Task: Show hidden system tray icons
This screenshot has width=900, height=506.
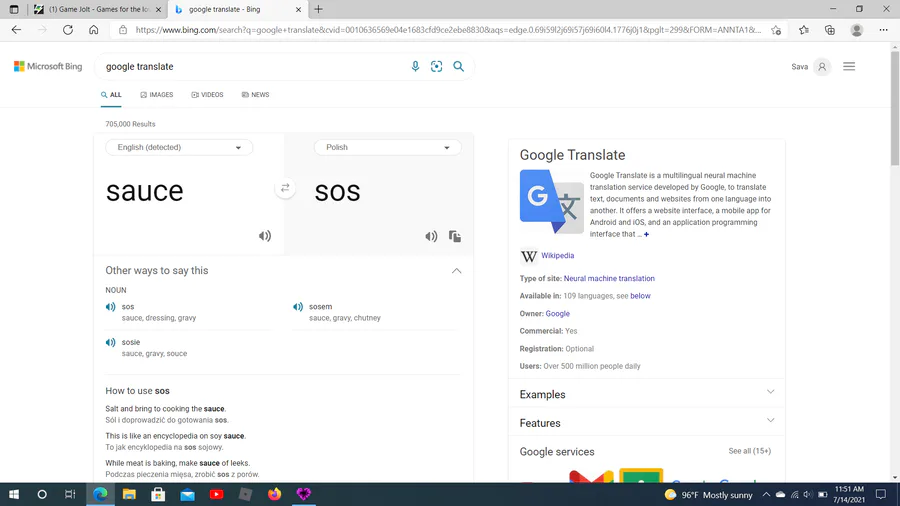Action: (766, 495)
